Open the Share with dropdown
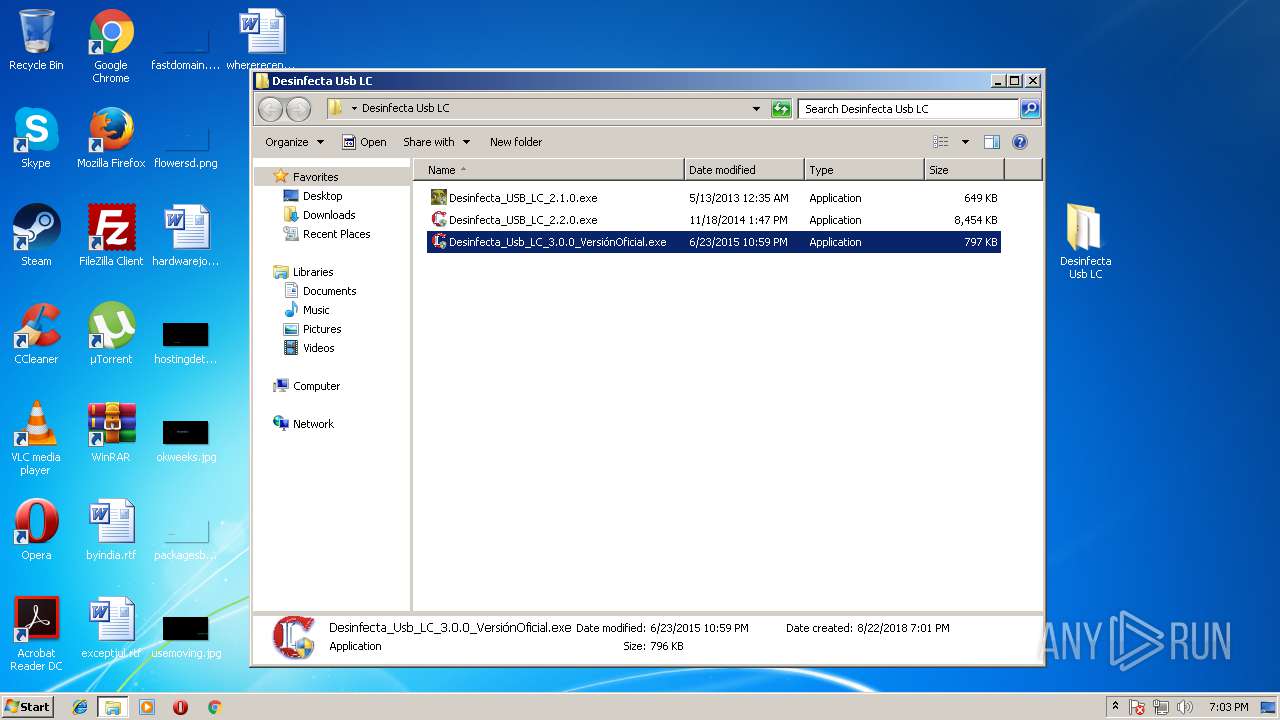This screenshot has width=1280, height=720. pyautogui.click(x=436, y=142)
